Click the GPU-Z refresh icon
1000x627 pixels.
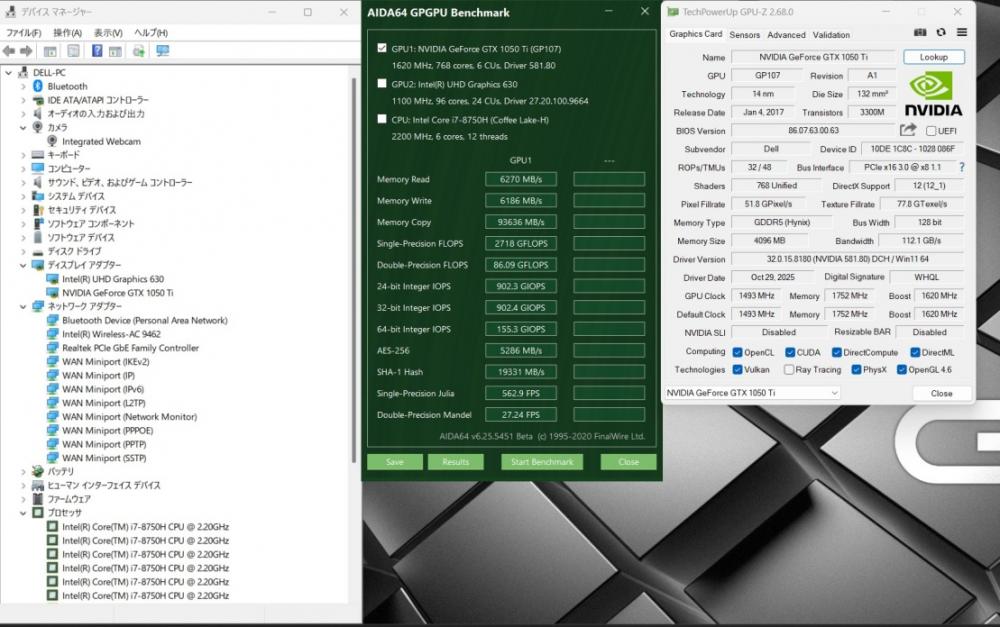pyautogui.click(x=941, y=33)
